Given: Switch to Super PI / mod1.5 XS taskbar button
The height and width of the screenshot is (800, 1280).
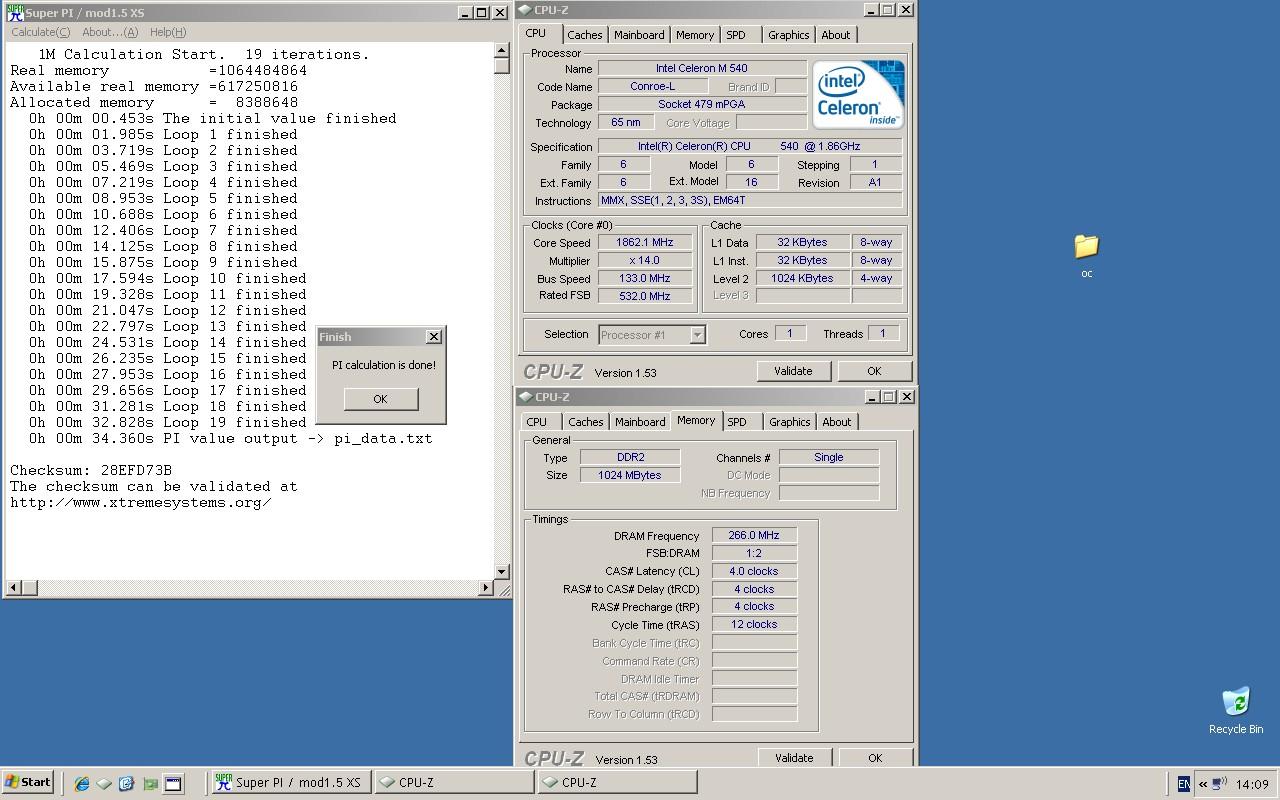Looking at the screenshot, I should point(291,783).
